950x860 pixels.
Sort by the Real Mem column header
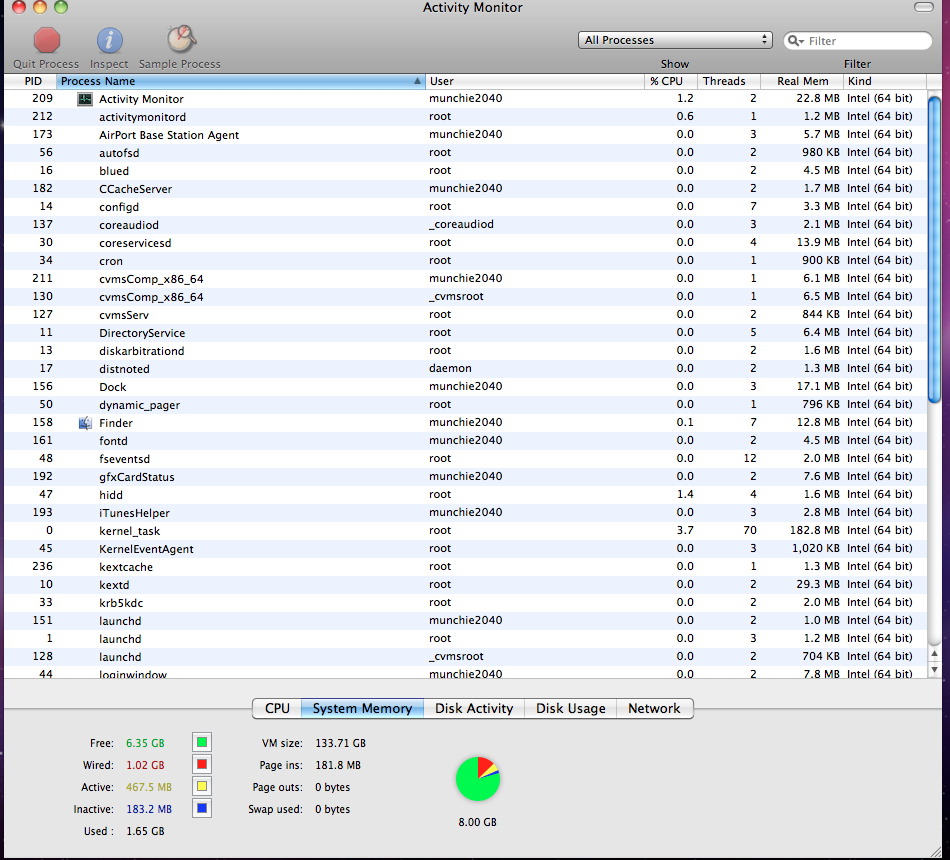point(802,81)
